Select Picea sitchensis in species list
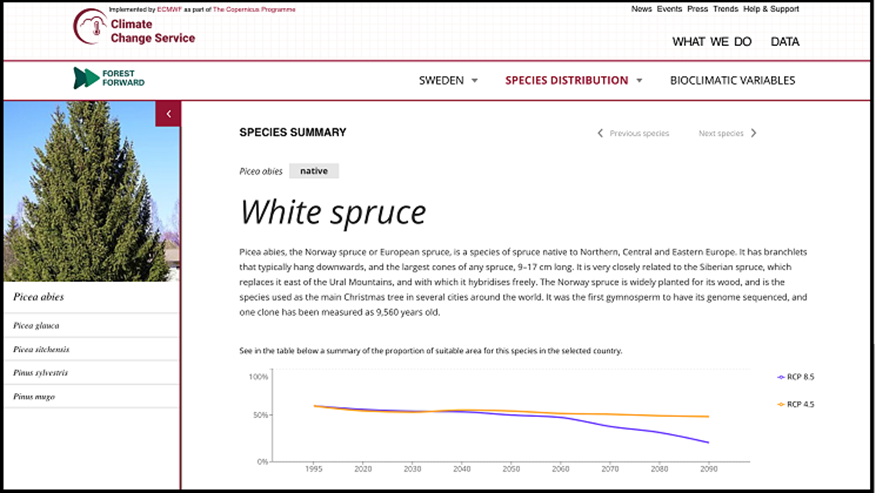 (x=41, y=349)
